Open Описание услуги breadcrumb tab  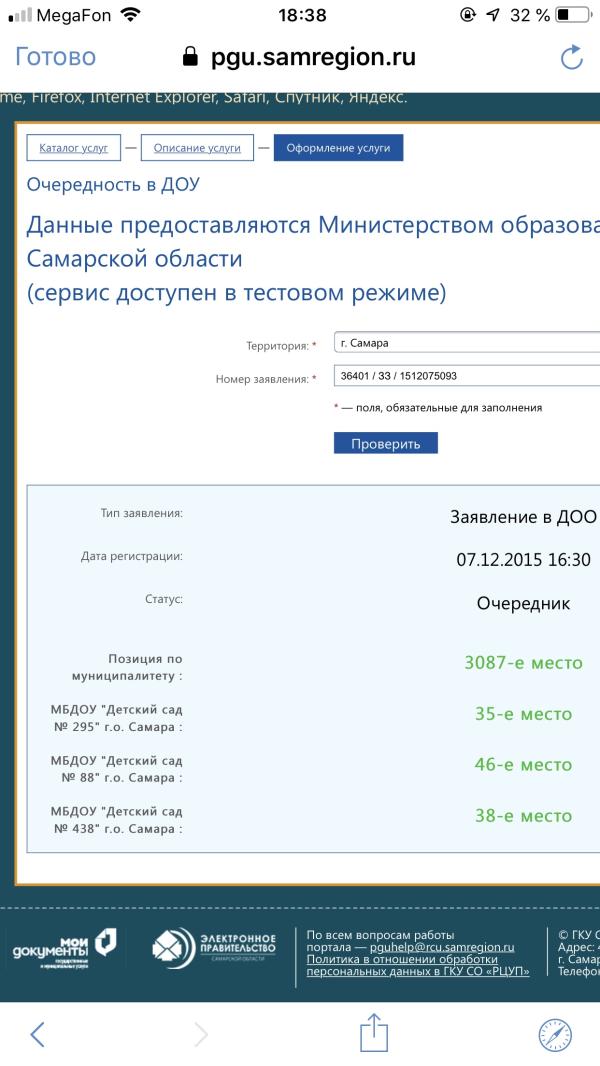(197, 148)
